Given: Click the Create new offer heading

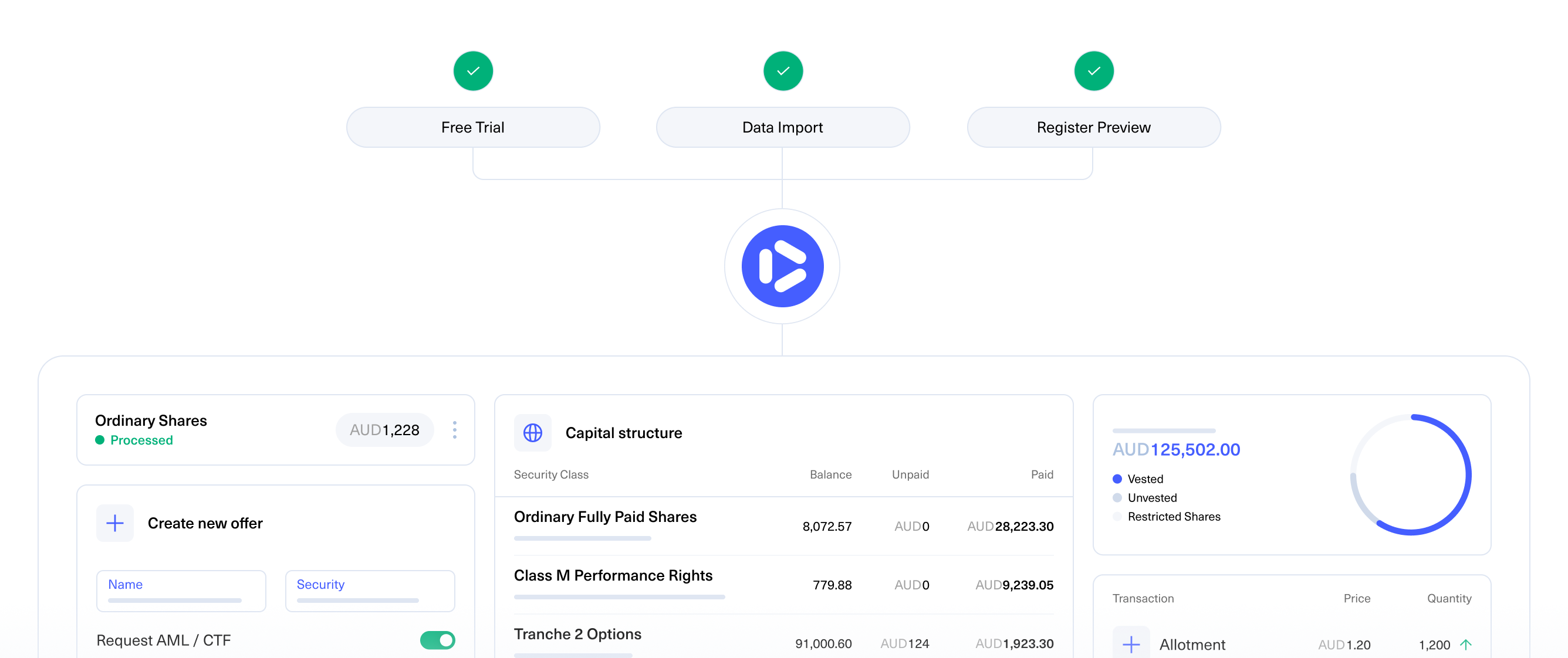Looking at the screenshot, I should tap(205, 523).
